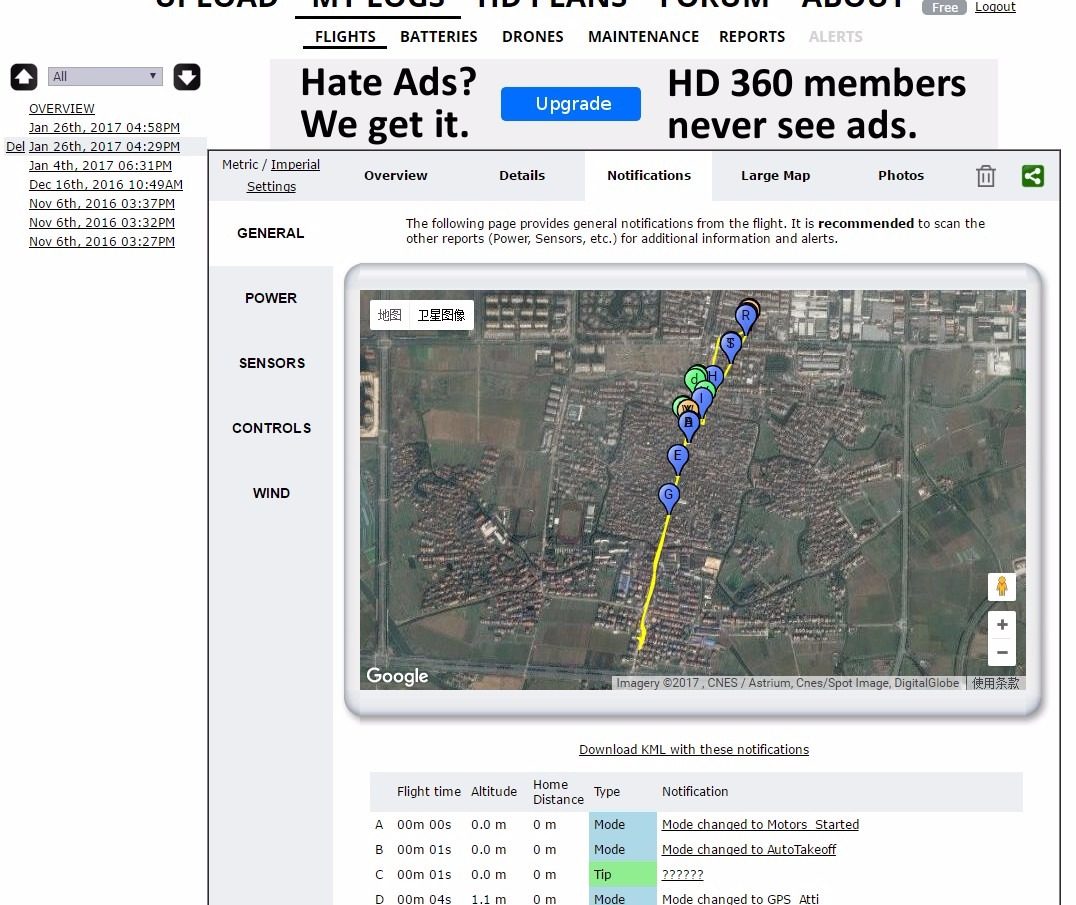Zoom out the map with minus
1076x905 pixels.
coord(1002,653)
